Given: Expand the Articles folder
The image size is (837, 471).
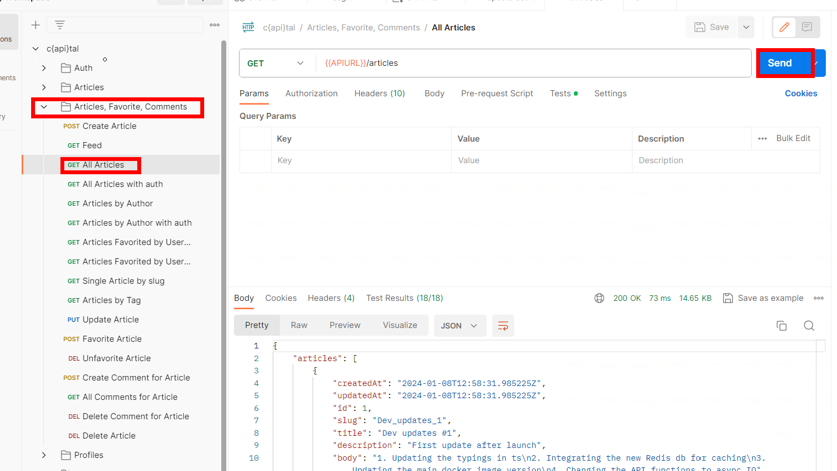Looking at the screenshot, I should coord(44,87).
